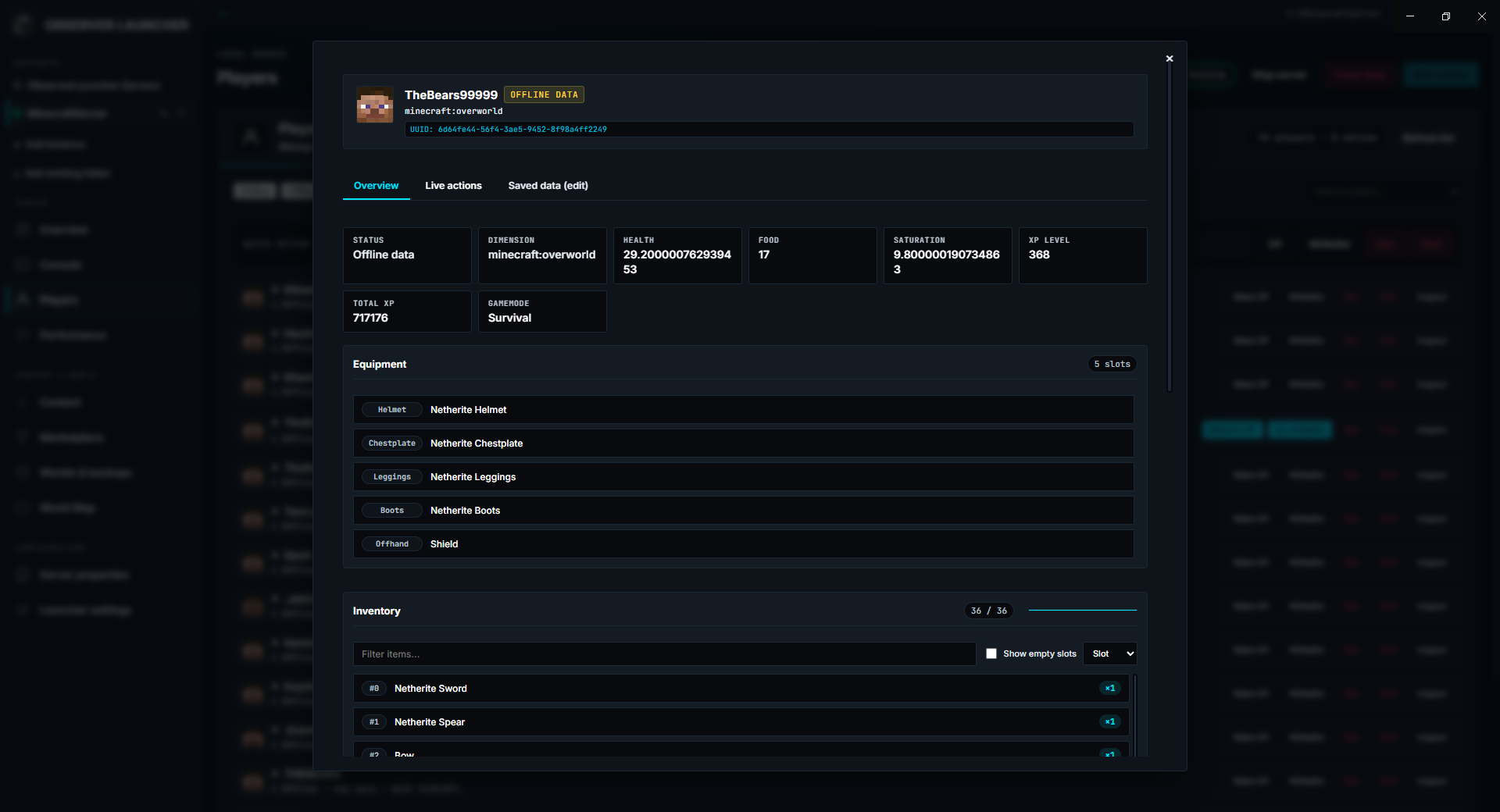Click the TheBears99999 player name
The height and width of the screenshot is (812, 1500).
click(x=451, y=95)
